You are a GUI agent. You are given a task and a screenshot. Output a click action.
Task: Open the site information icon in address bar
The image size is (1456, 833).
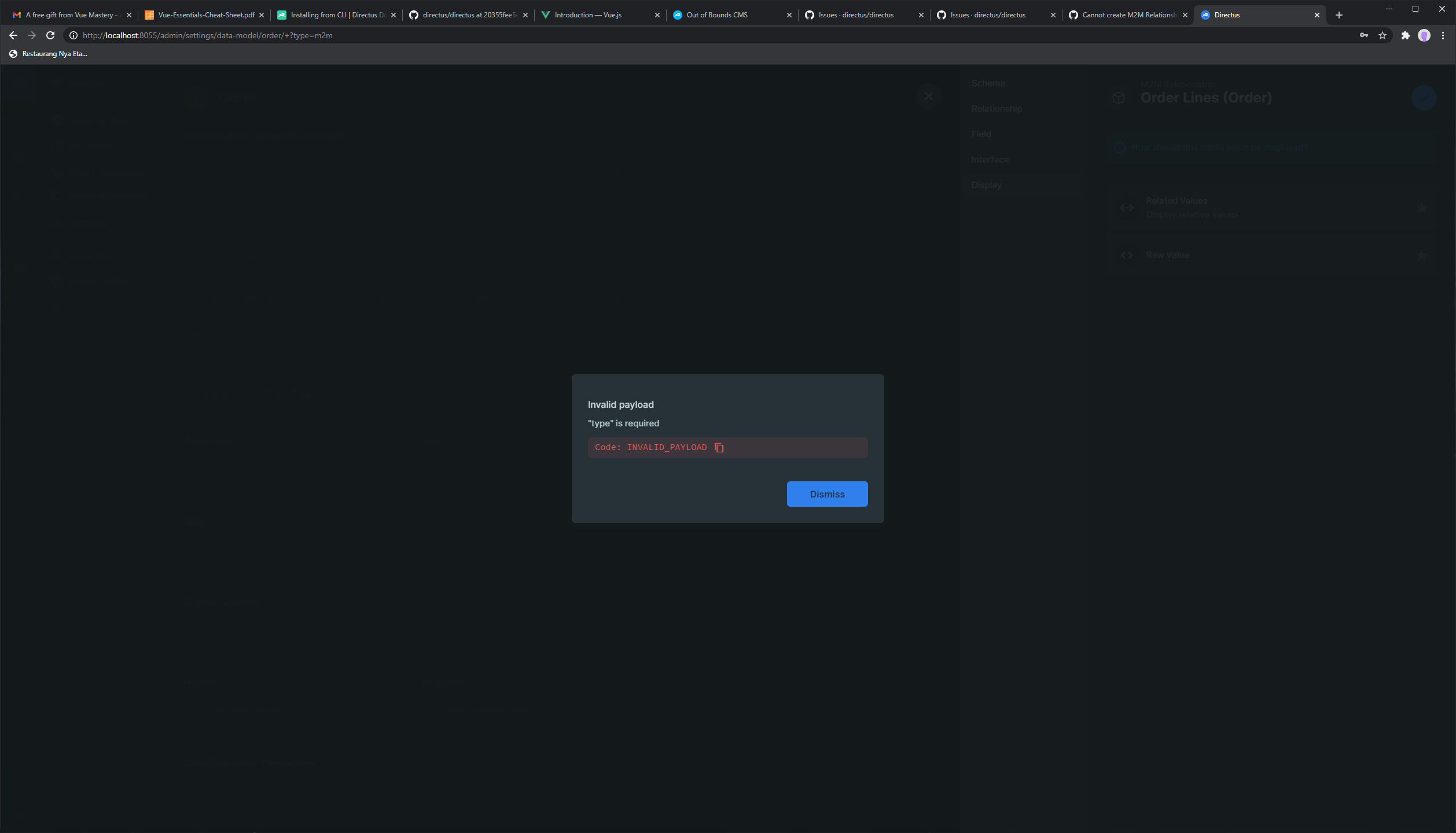[73, 35]
